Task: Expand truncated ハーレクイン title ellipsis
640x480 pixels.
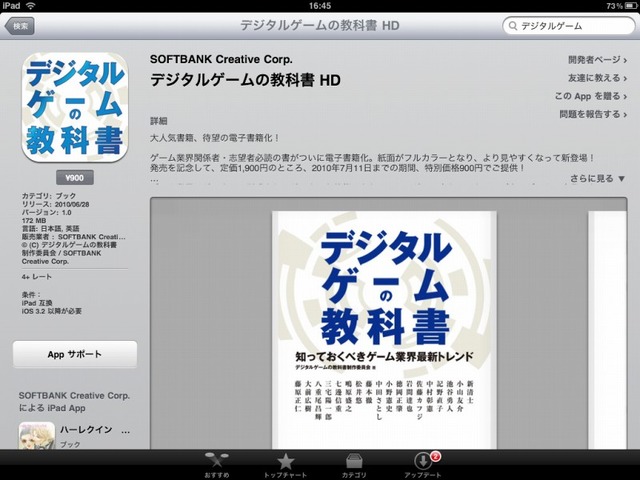Action: click(x=125, y=431)
